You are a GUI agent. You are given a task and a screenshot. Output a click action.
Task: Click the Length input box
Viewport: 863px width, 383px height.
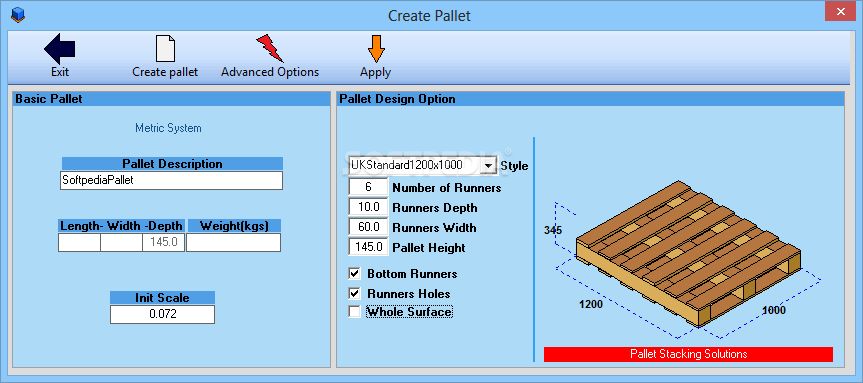80,243
